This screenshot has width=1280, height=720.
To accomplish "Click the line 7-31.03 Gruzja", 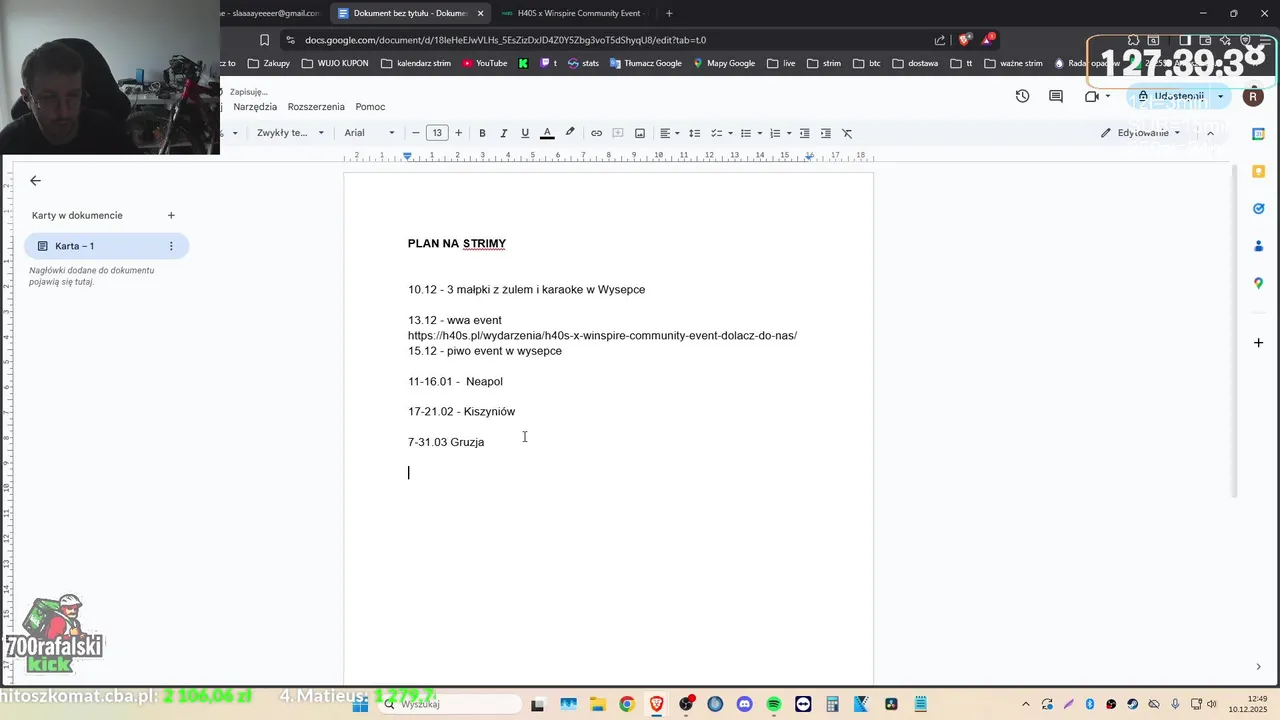I will click(x=446, y=442).
